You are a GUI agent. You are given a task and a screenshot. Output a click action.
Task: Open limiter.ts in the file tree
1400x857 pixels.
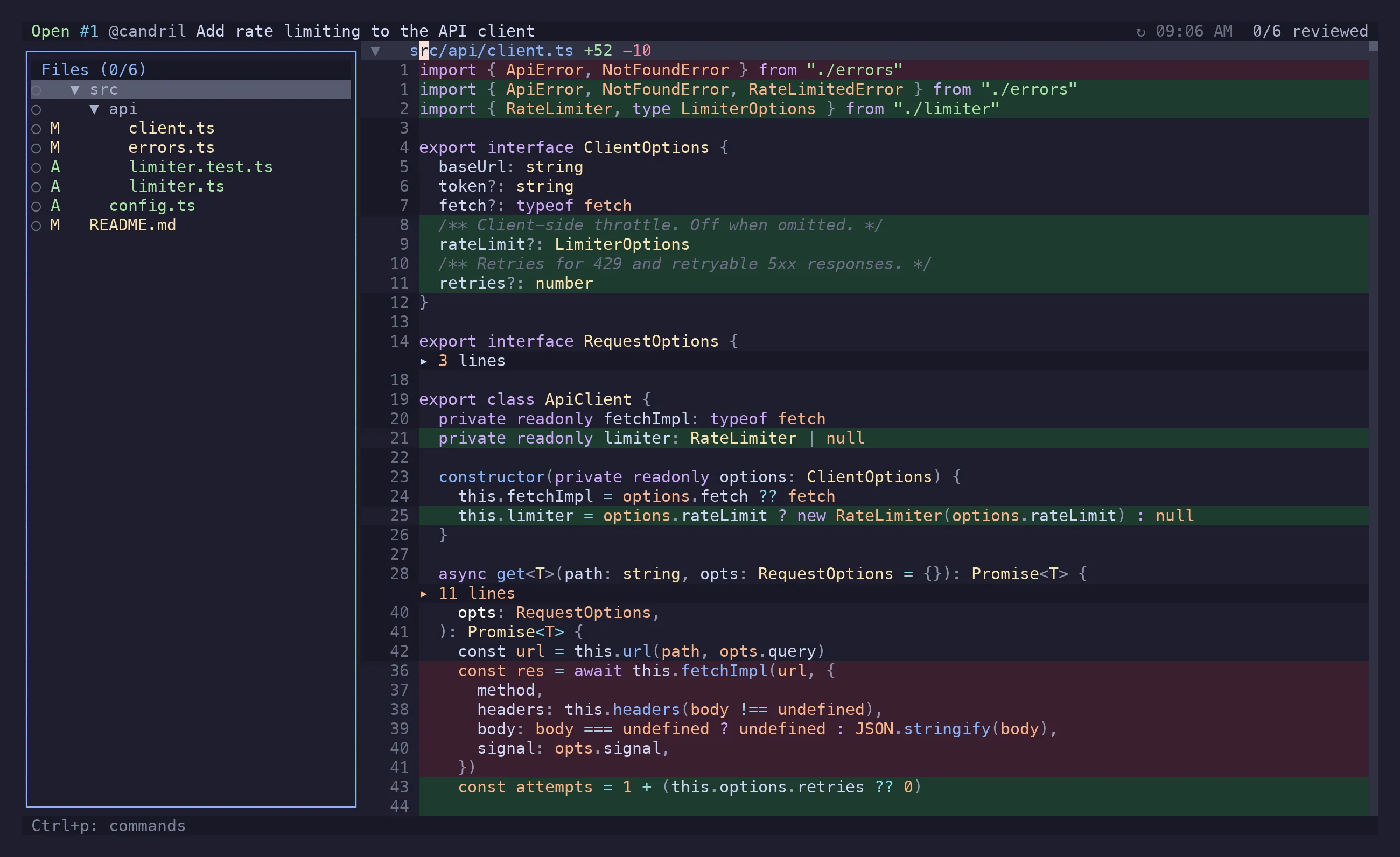177,186
